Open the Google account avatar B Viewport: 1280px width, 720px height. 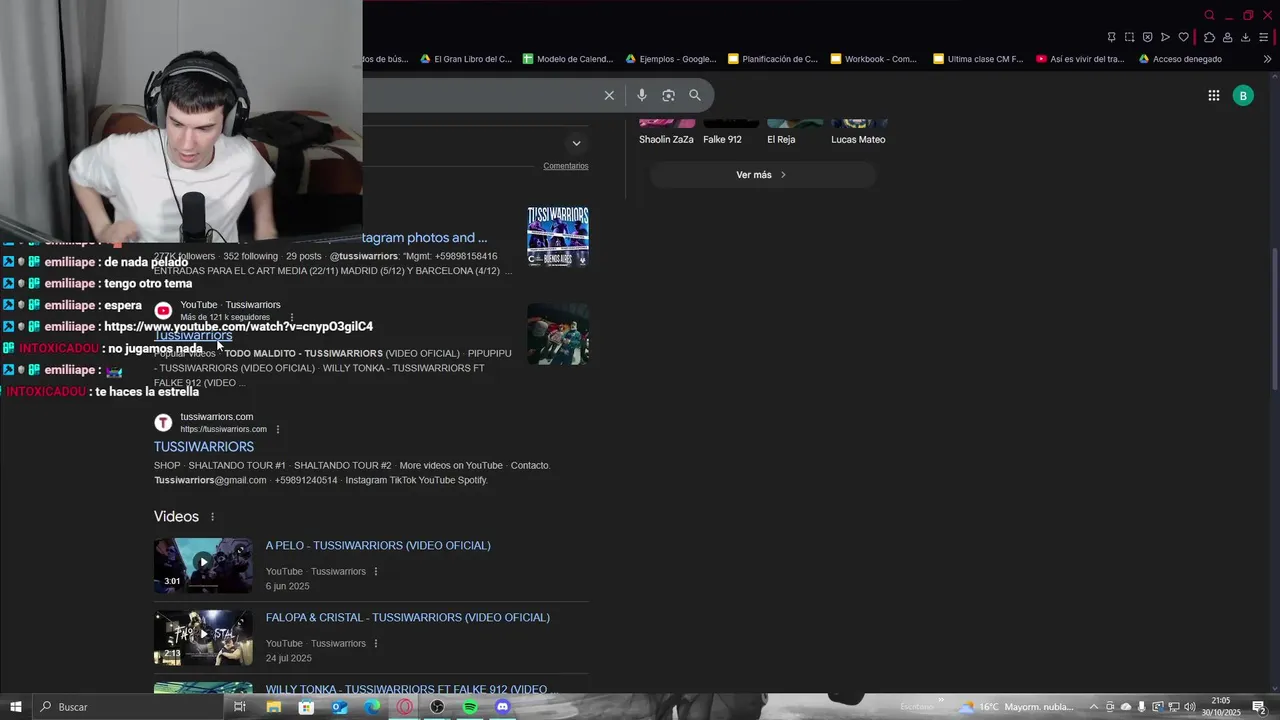point(1243,96)
